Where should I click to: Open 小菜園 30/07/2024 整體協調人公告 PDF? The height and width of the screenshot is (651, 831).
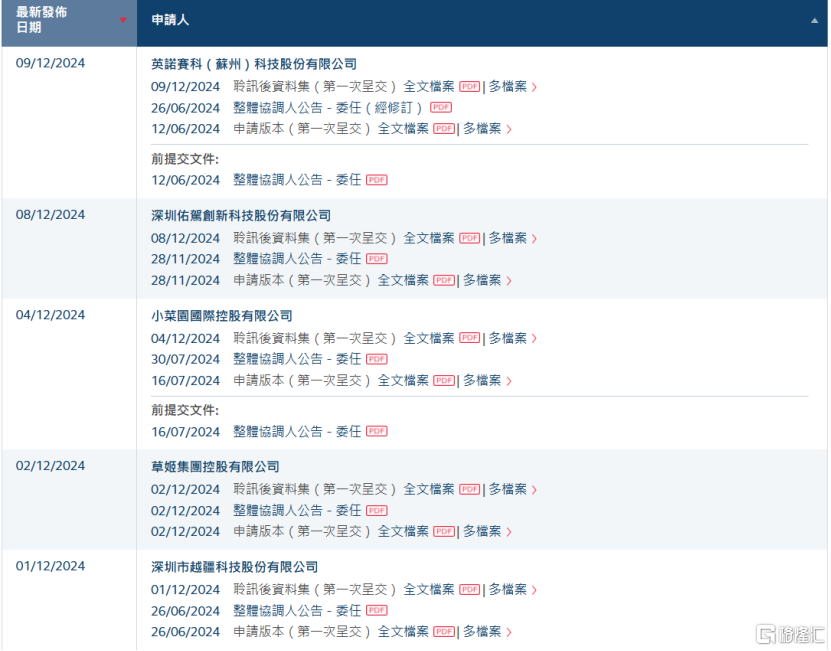tap(377, 359)
